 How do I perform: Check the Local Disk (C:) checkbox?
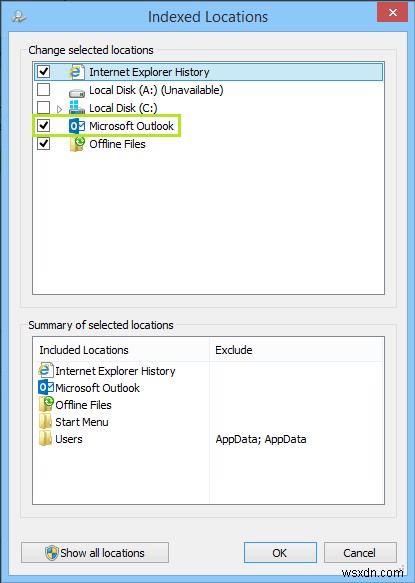[x=44, y=107]
